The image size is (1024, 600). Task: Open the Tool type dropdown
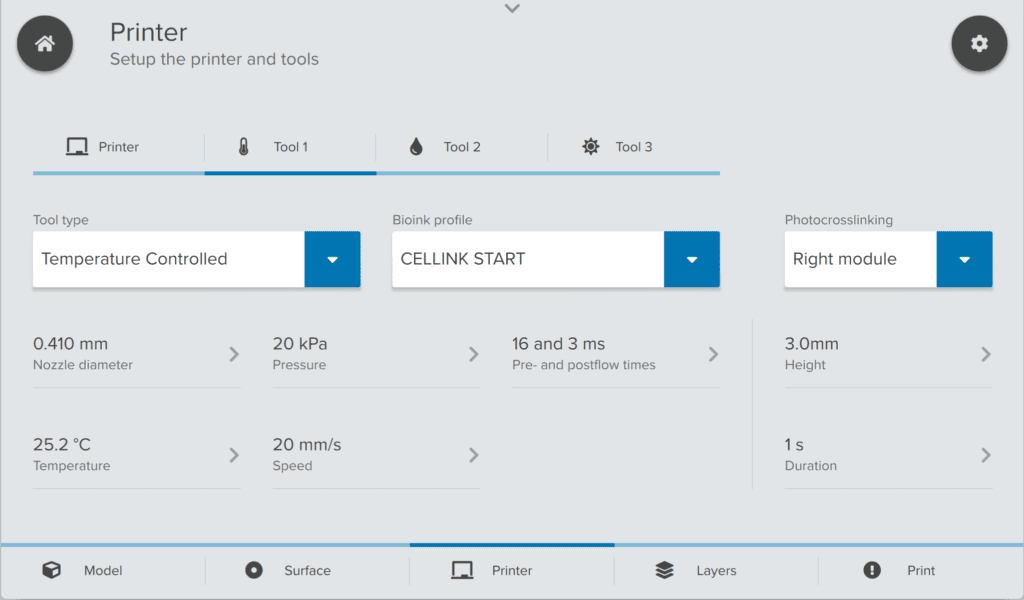pyautogui.click(x=333, y=259)
